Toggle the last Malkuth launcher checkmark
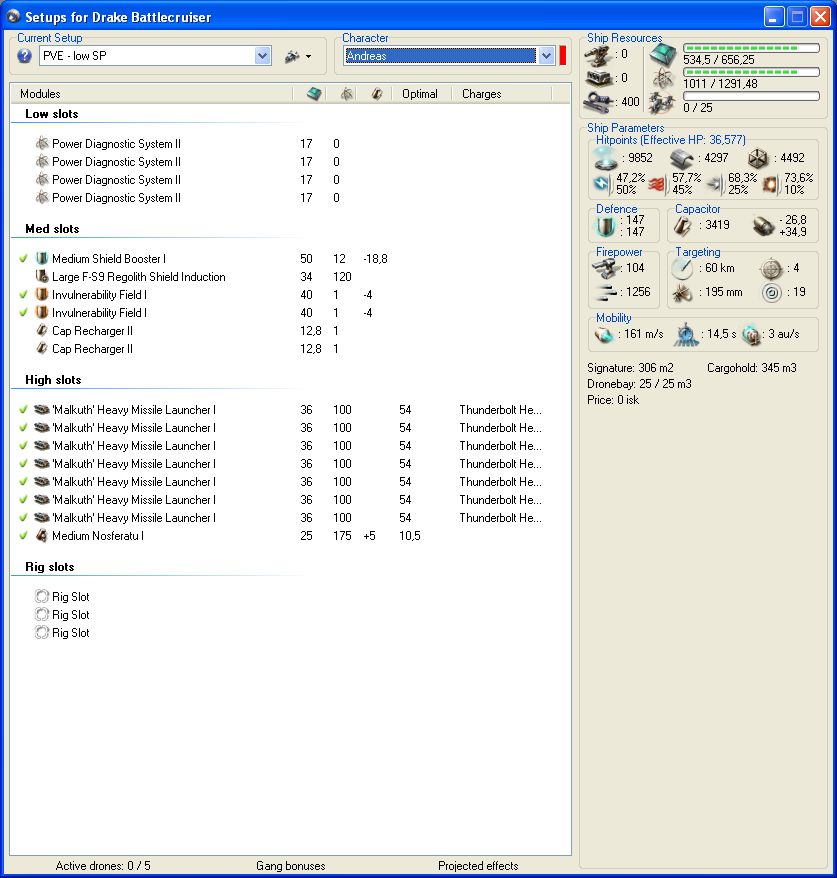The image size is (837, 878). [x=24, y=517]
